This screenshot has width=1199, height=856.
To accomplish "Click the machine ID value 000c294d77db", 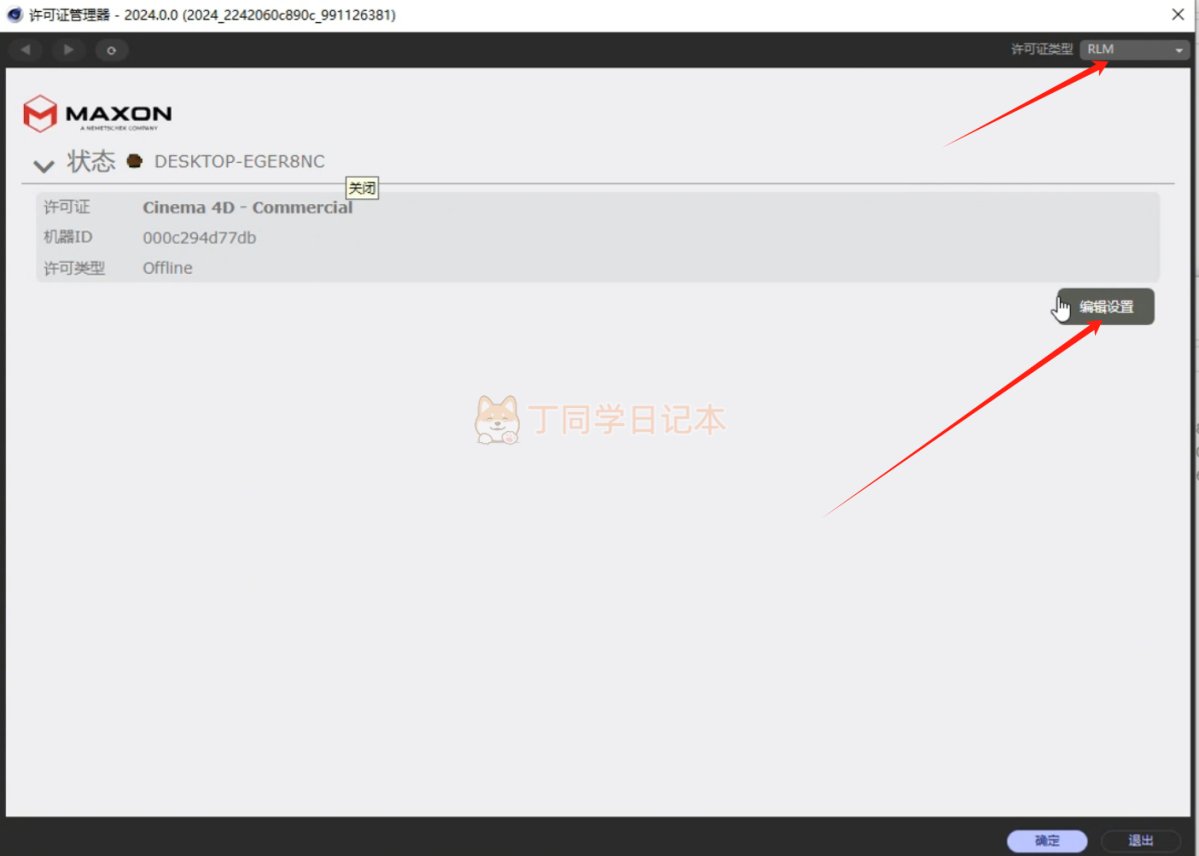I will pyautogui.click(x=200, y=238).
